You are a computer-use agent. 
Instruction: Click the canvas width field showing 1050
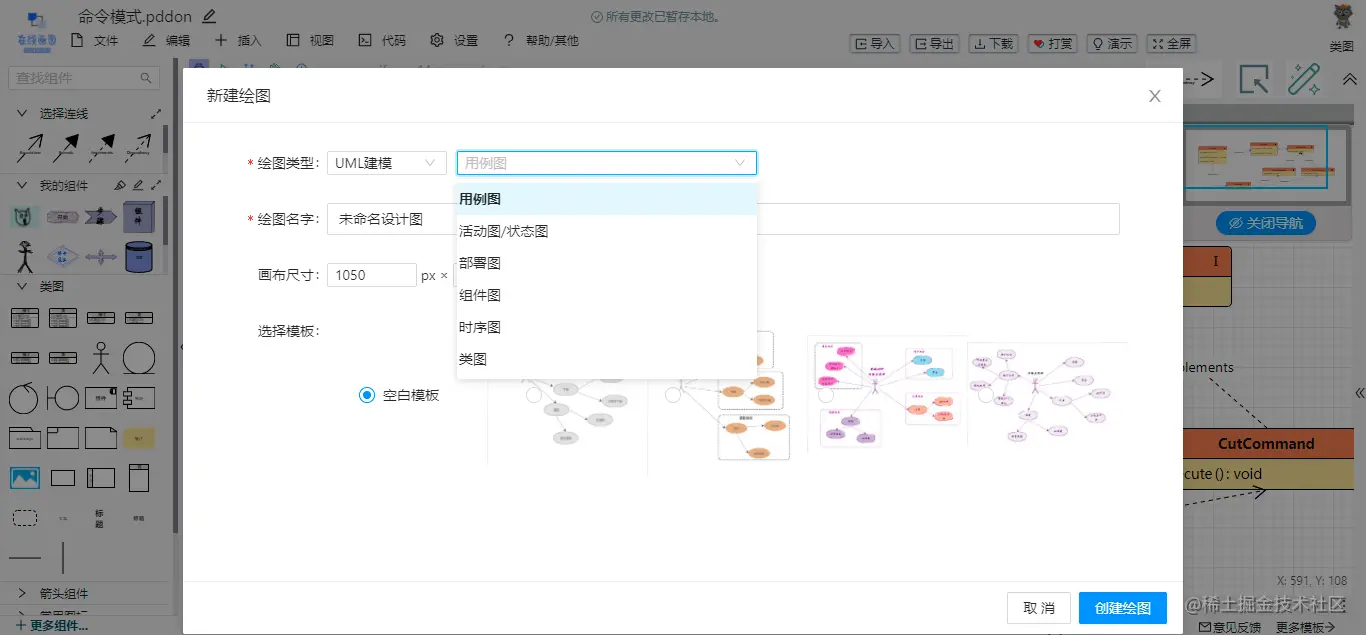[371, 275]
